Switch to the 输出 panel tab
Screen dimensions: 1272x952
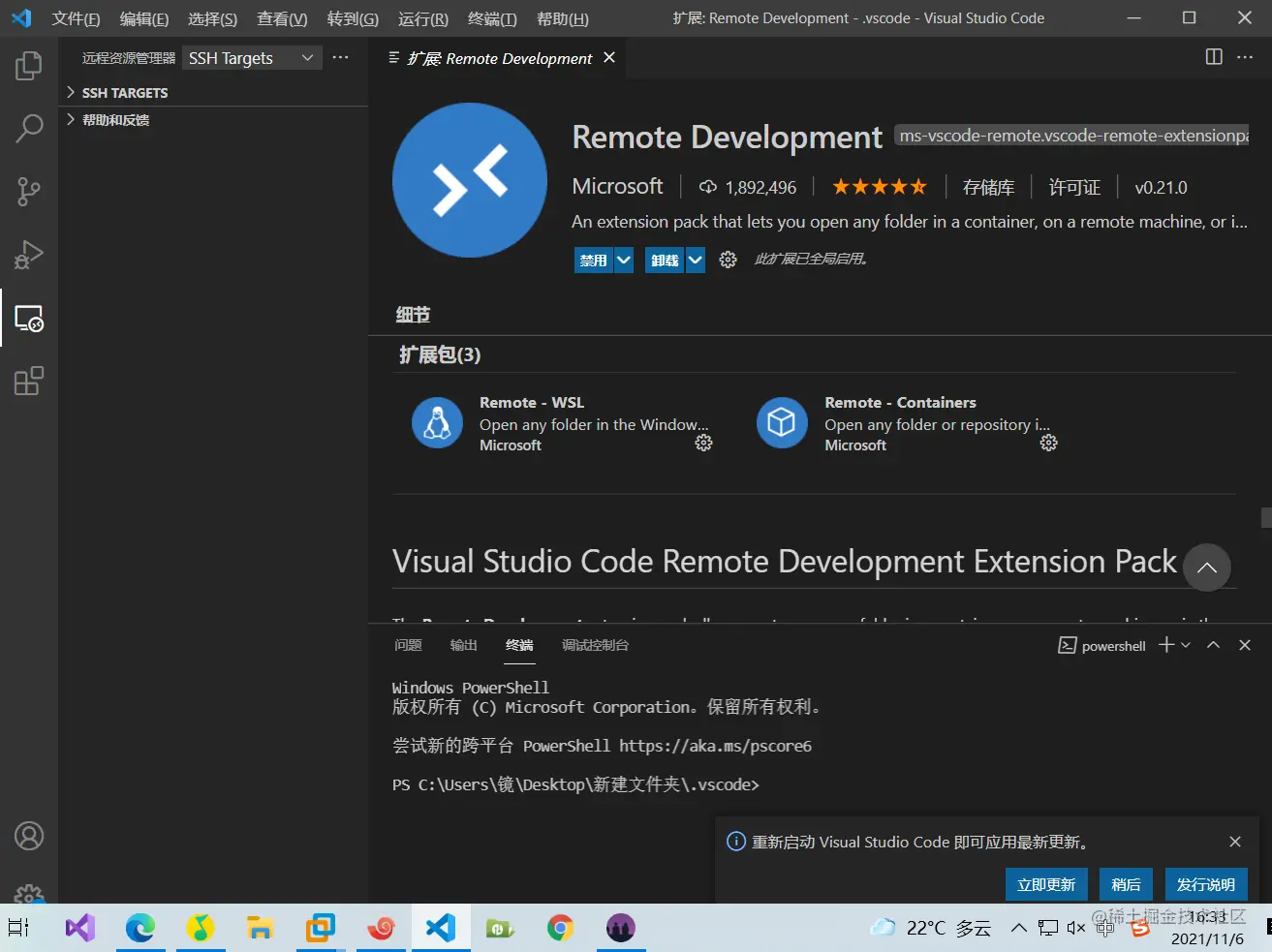coord(464,645)
